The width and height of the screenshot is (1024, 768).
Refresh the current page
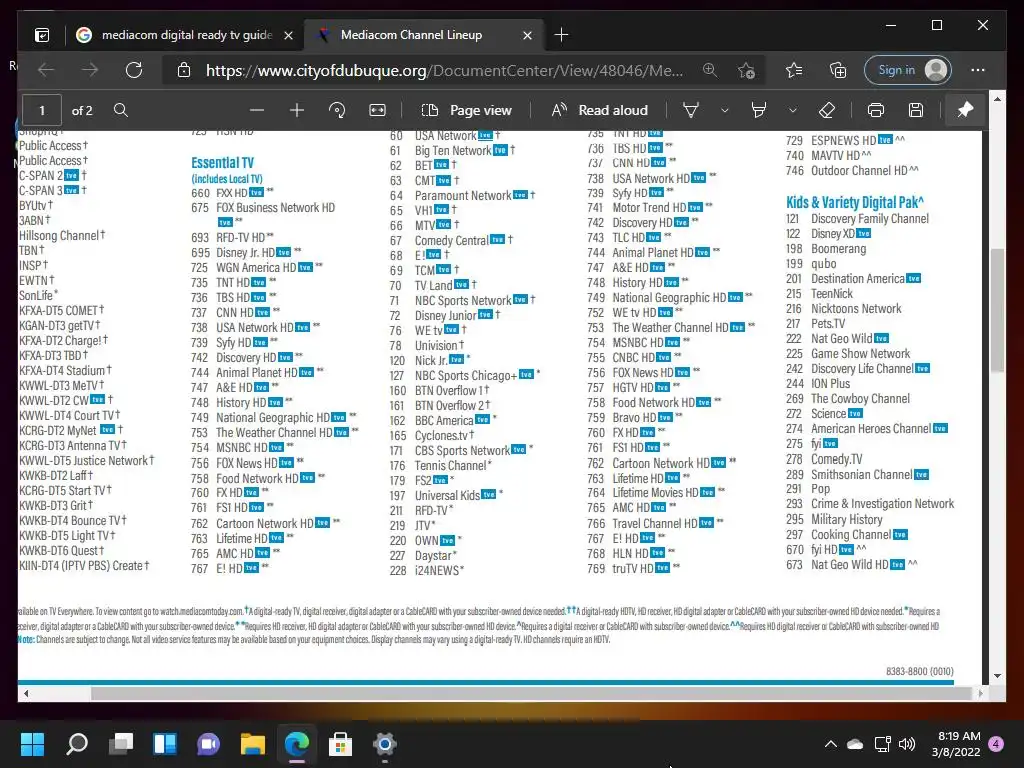pyautogui.click(x=134, y=70)
